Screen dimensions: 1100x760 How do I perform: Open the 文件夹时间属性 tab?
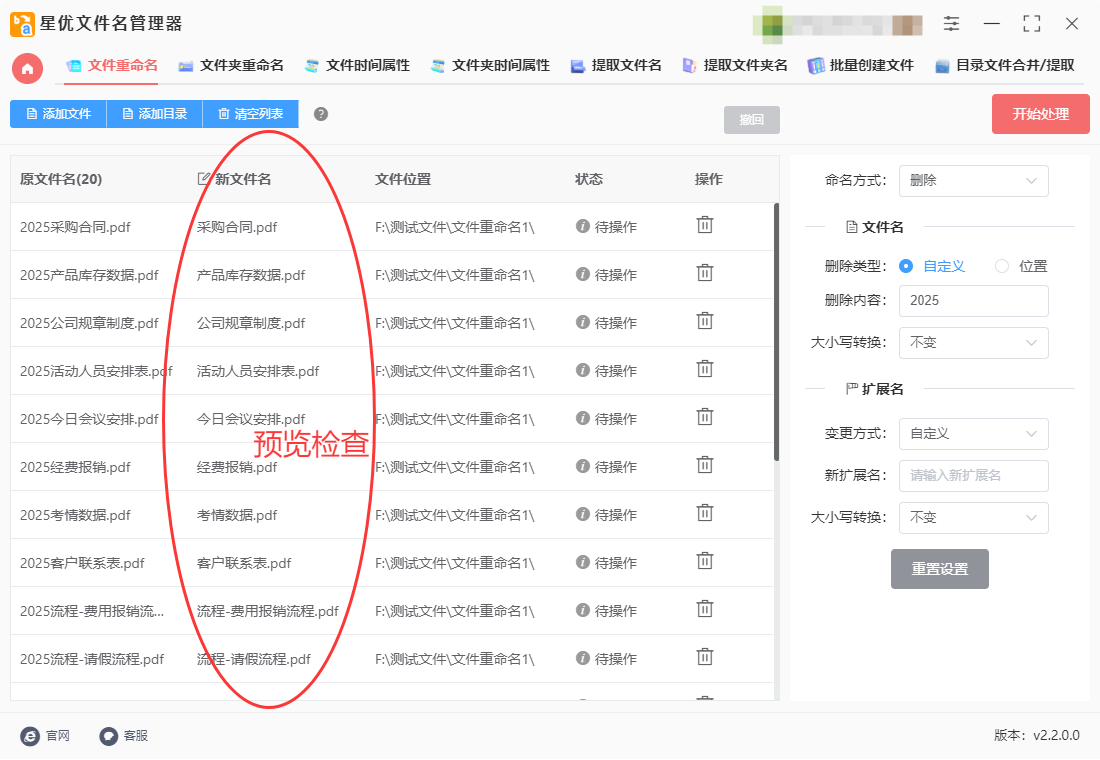pos(490,66)
